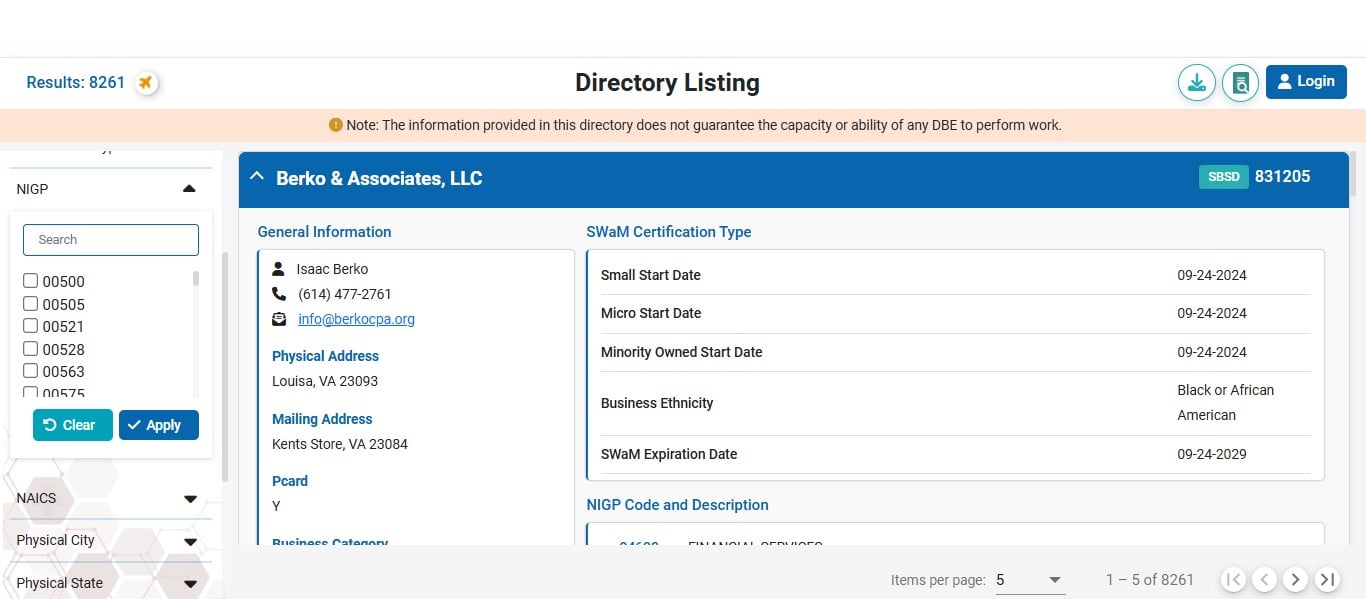Image resolution: width=1366 pixels, height=599 pixels.
Task: Collapse Berko & Associates with chevron icon
Action: tap(257, 177)
